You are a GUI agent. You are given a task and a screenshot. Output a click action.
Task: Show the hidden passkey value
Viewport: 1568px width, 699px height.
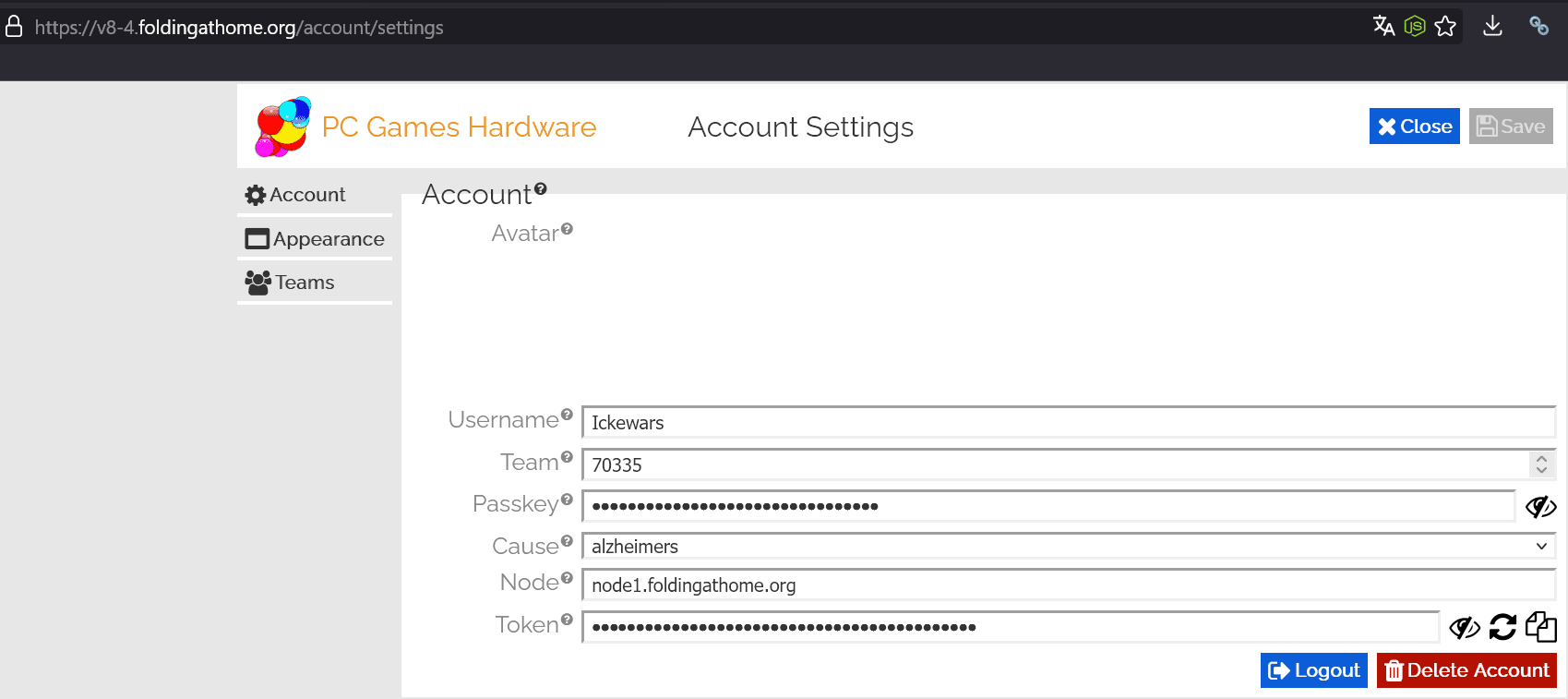pos(1540,506)
